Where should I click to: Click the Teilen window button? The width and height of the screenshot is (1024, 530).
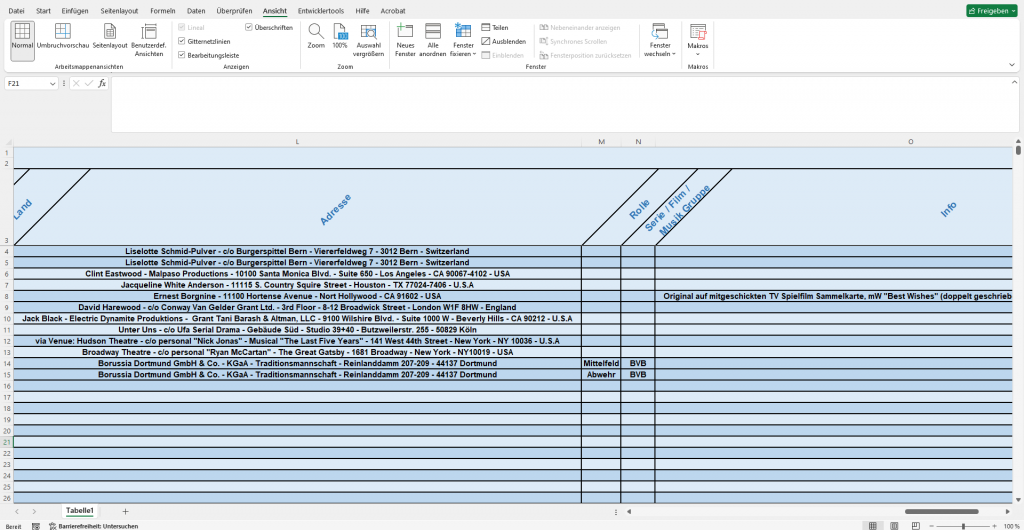494,27
